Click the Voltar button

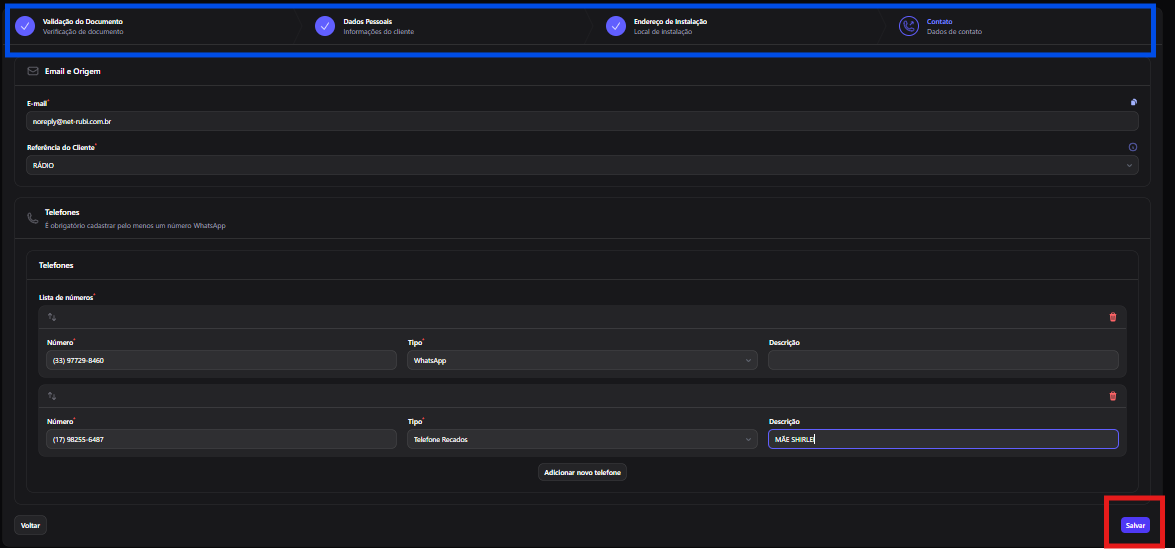31,525
